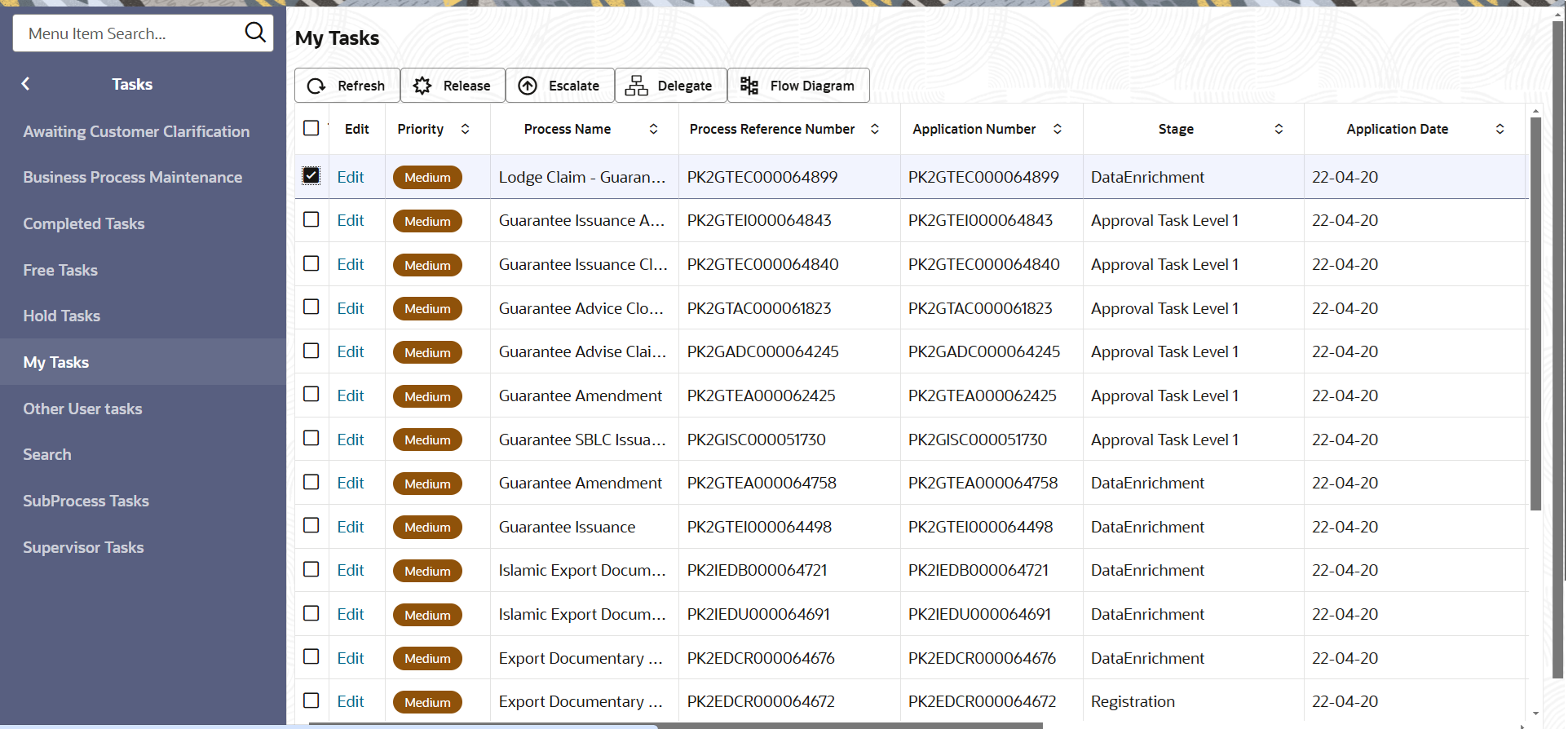Click the Release gear icon
The width and height of the screenshot is (1568, 729).
422,86
